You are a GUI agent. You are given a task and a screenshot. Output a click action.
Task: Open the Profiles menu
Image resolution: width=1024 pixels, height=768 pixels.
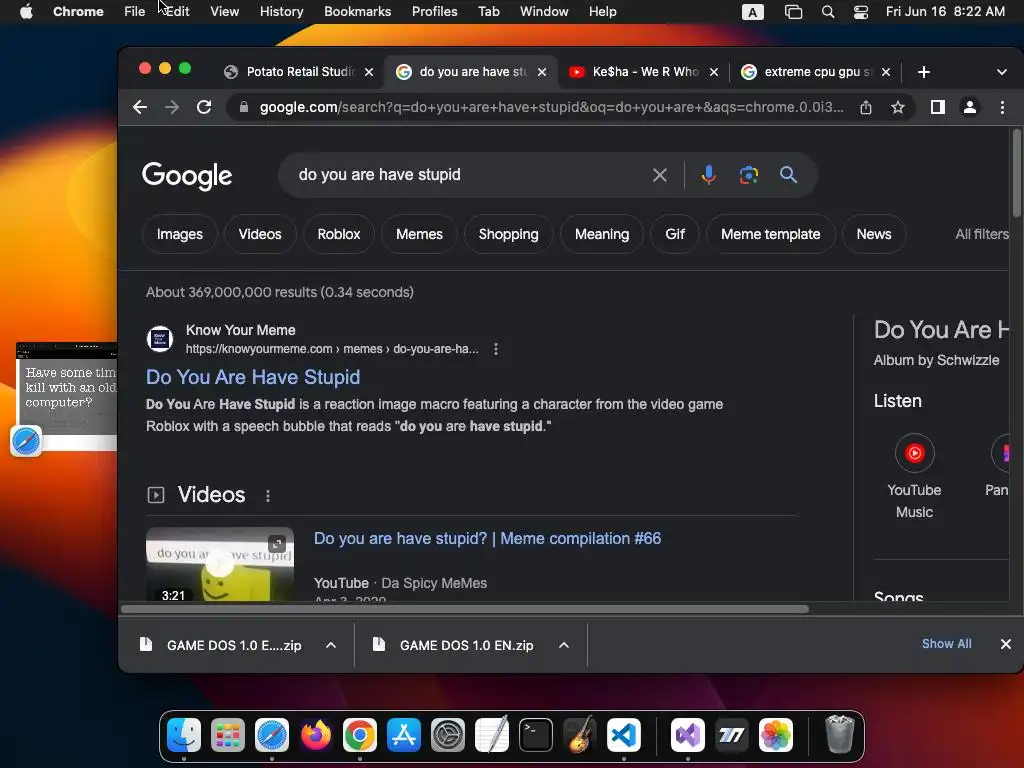[x=434, y=12]
